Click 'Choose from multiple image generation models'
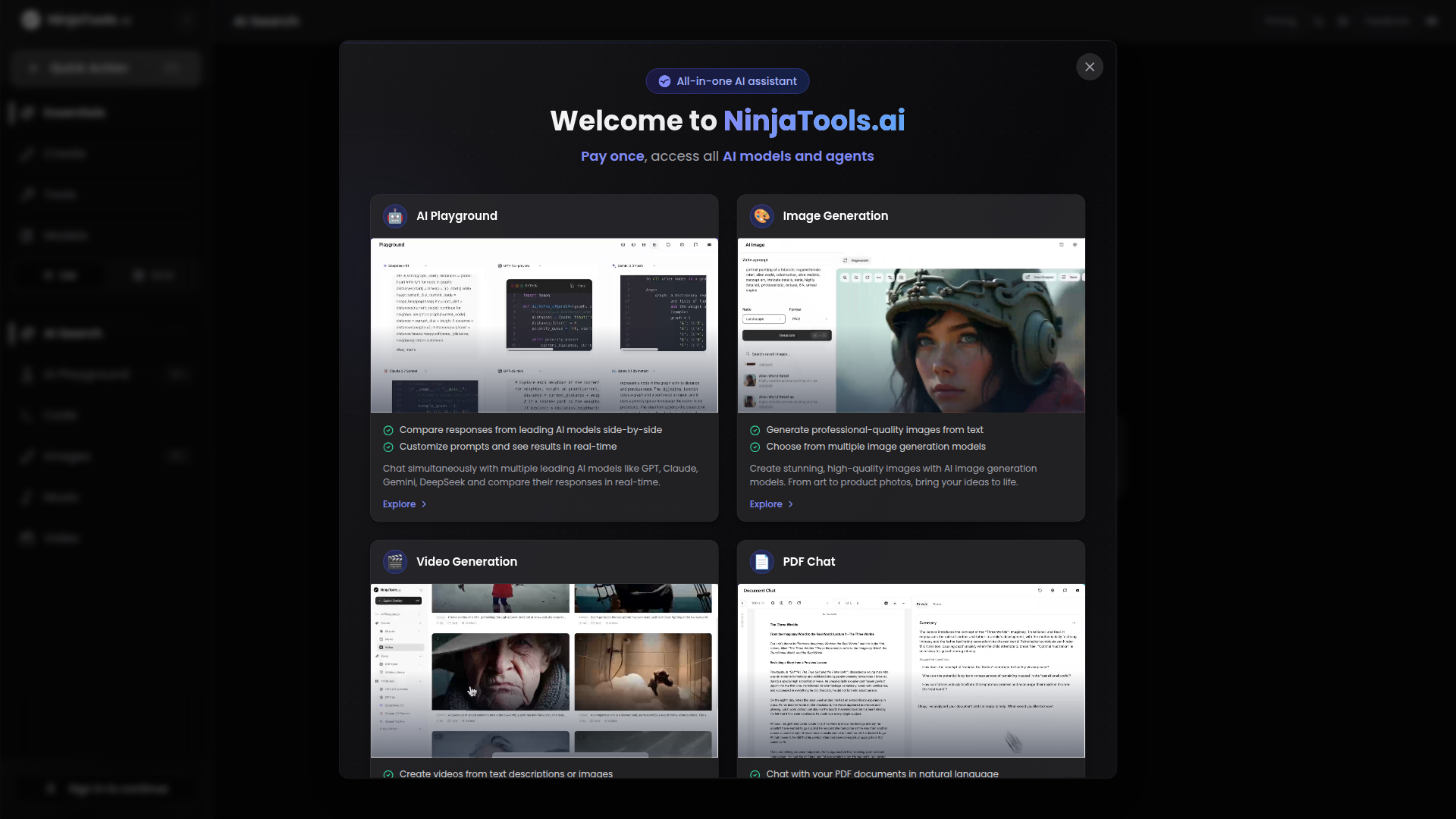This screenshot has height=819, width=1456. (x=875, y=447)
